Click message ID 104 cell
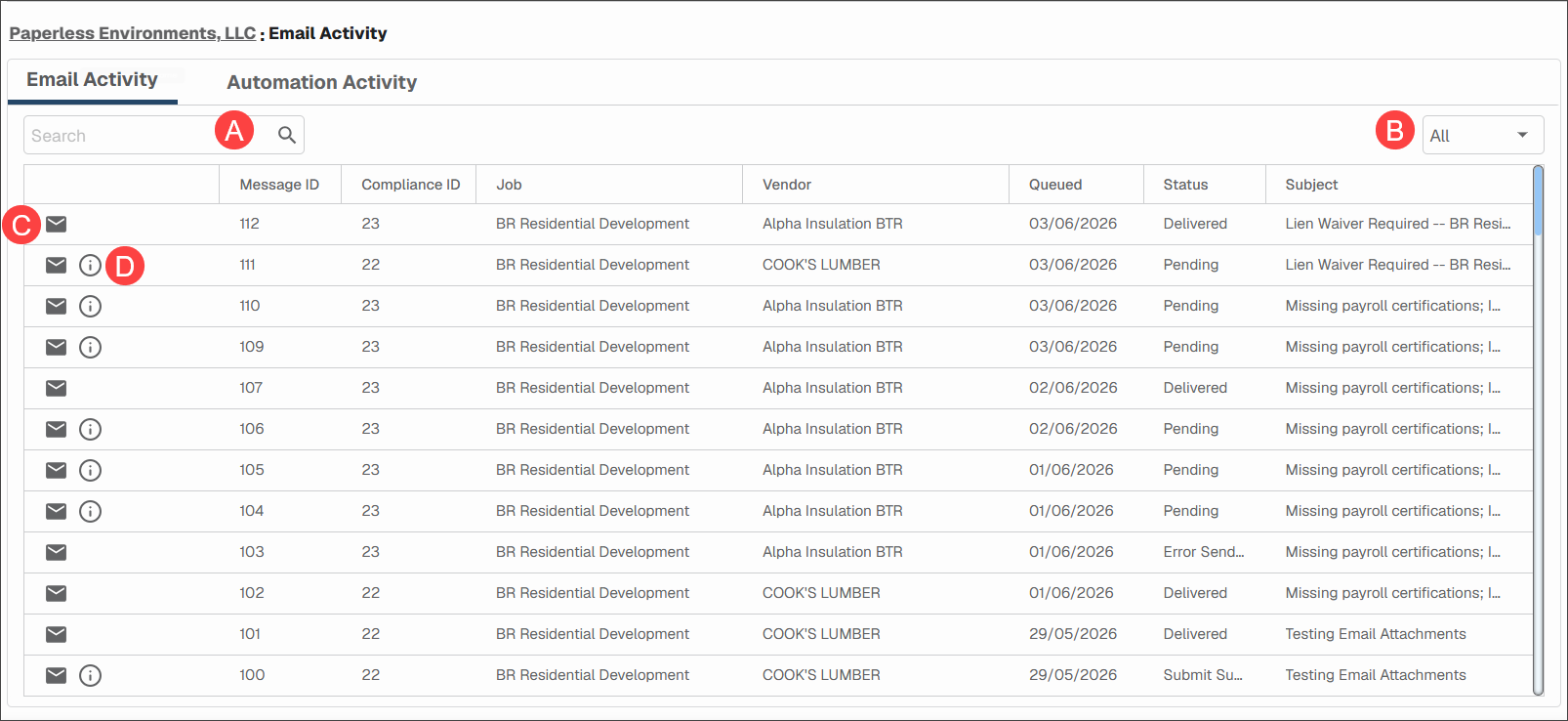Viewport: 1568px width, 721px height. click(252, 511)
